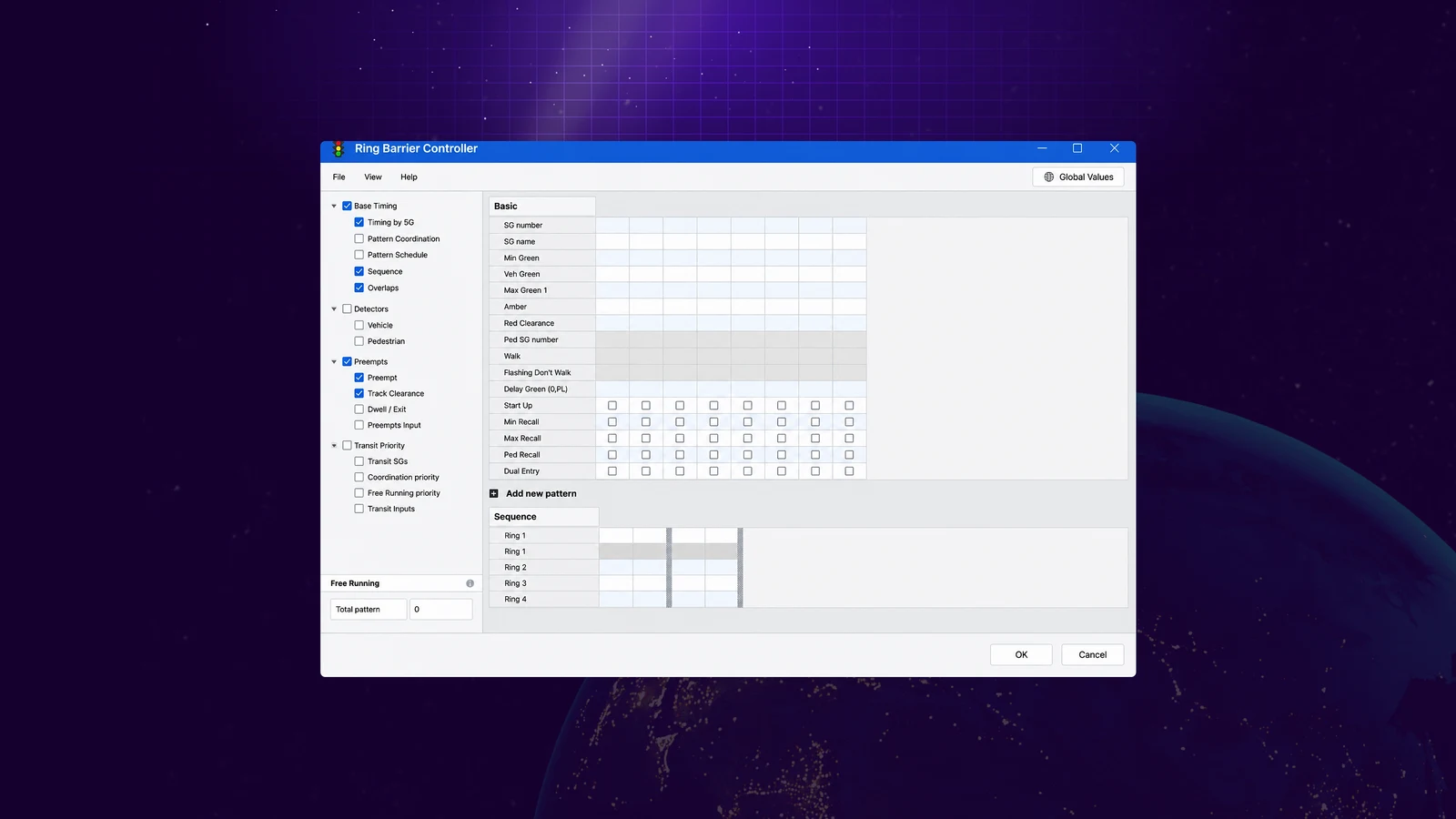Viewport: 1456px width, 819px height.
Task: Collapse the Preempts tree group
Action: [x=334, y=361]
